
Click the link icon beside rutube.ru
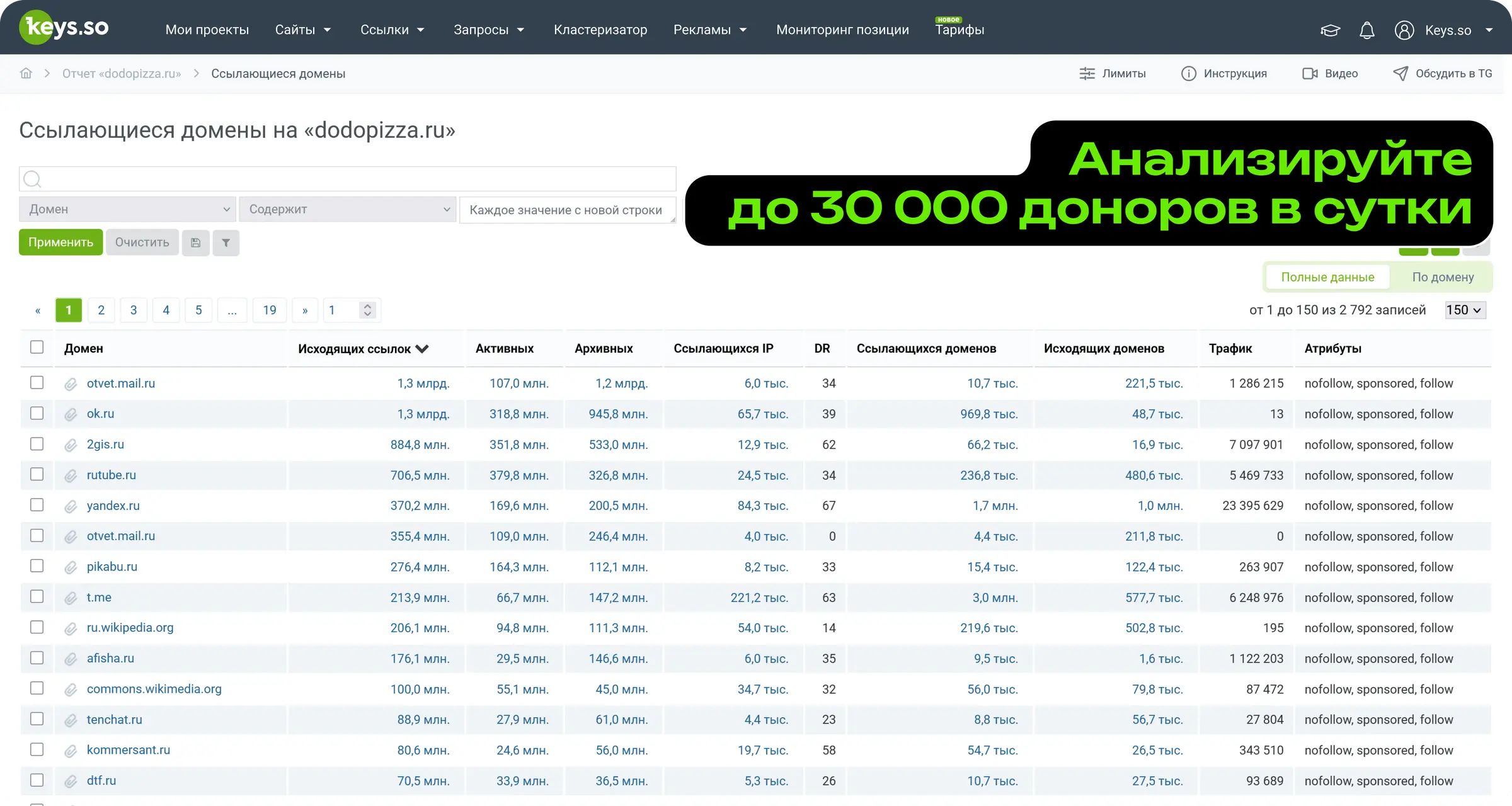[x=71, y=475]
